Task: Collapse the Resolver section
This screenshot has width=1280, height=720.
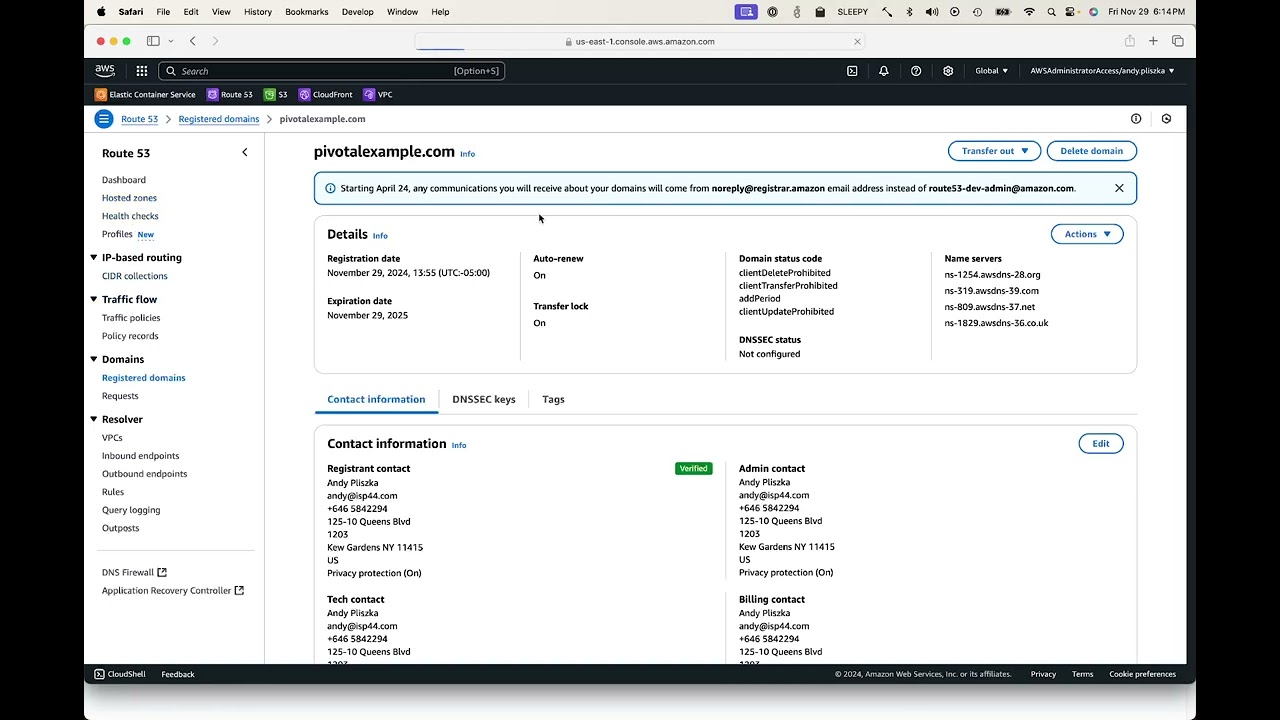Action: (x=94, y=420)
